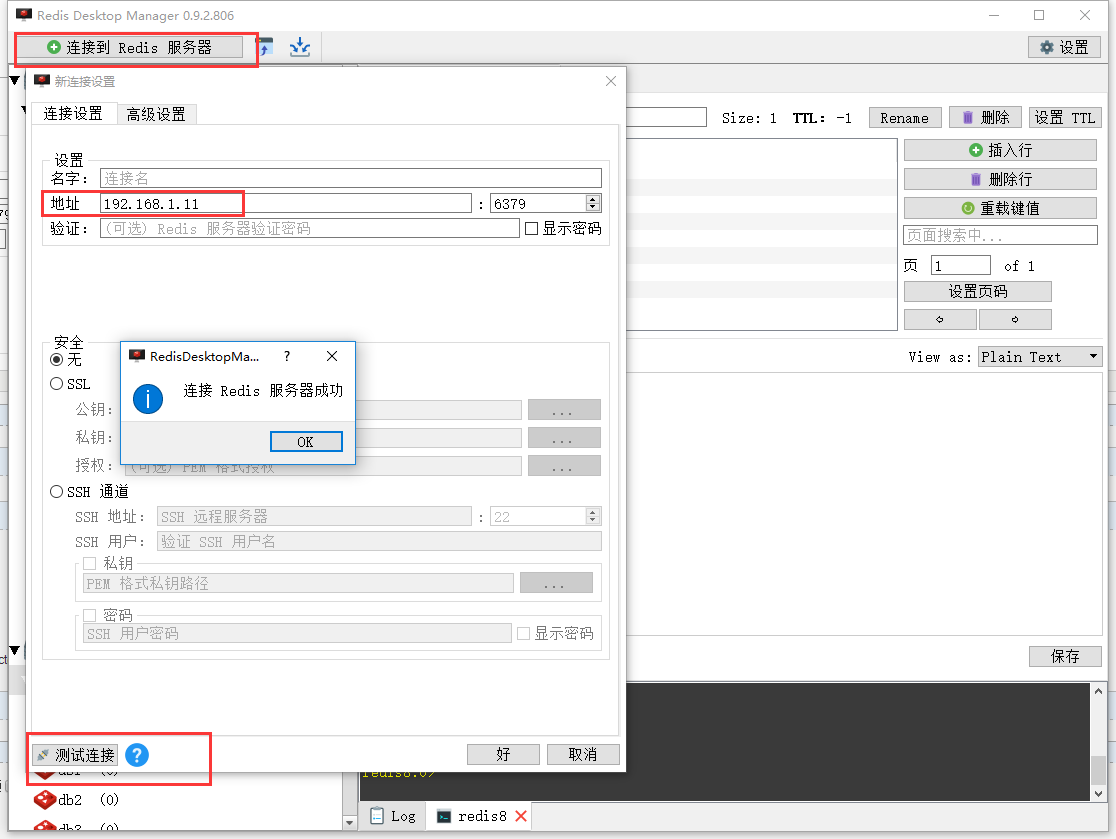Select the SSL security radio option

[x=57, y=384]
